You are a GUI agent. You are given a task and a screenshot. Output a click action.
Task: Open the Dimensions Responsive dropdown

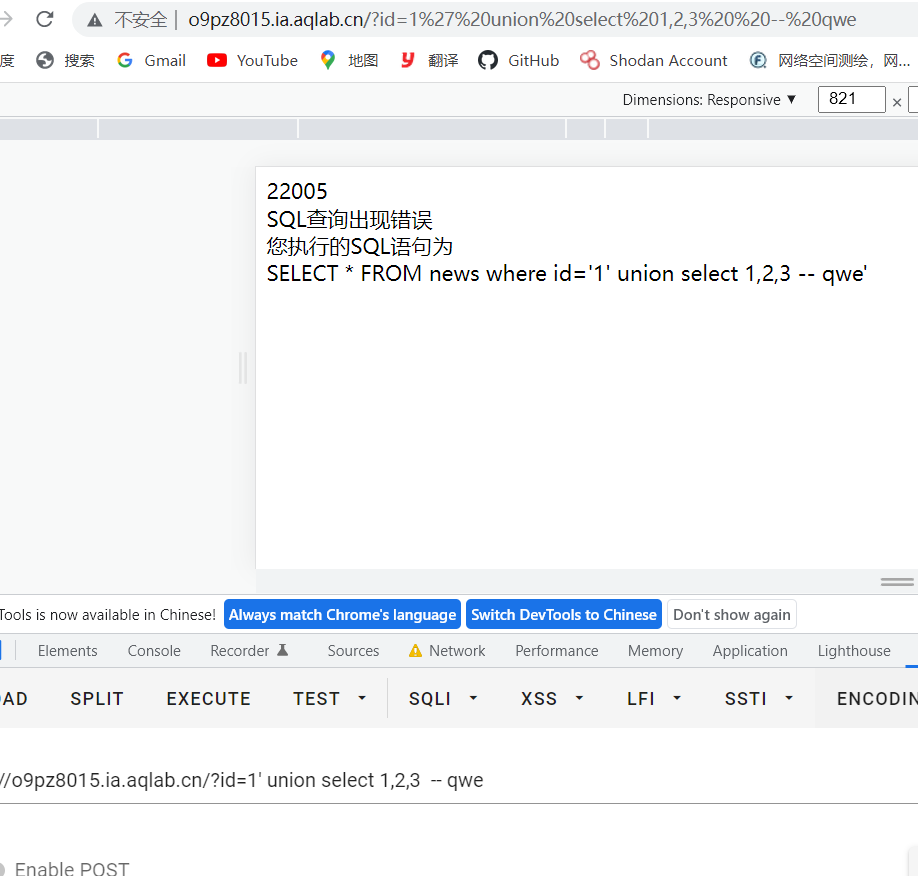pos(710,99)
